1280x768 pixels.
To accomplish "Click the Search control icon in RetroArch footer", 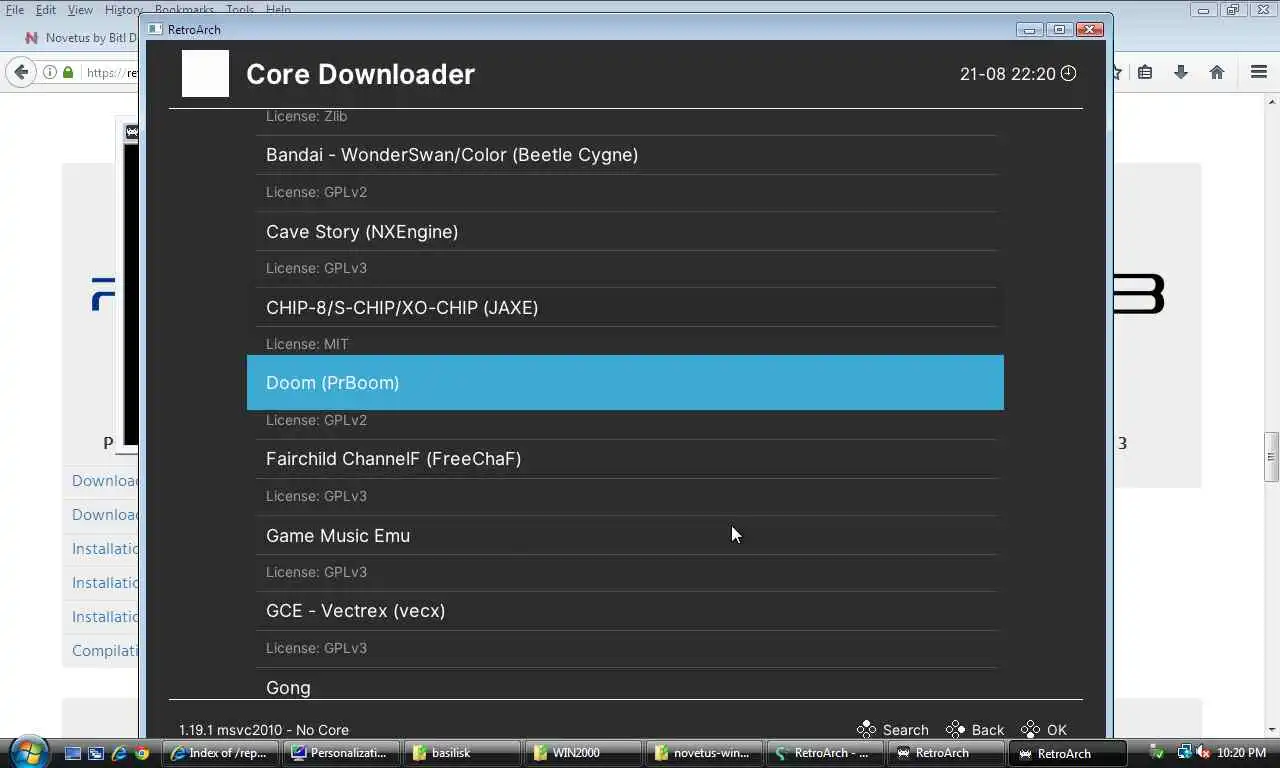I will click(x=866, y=730).
